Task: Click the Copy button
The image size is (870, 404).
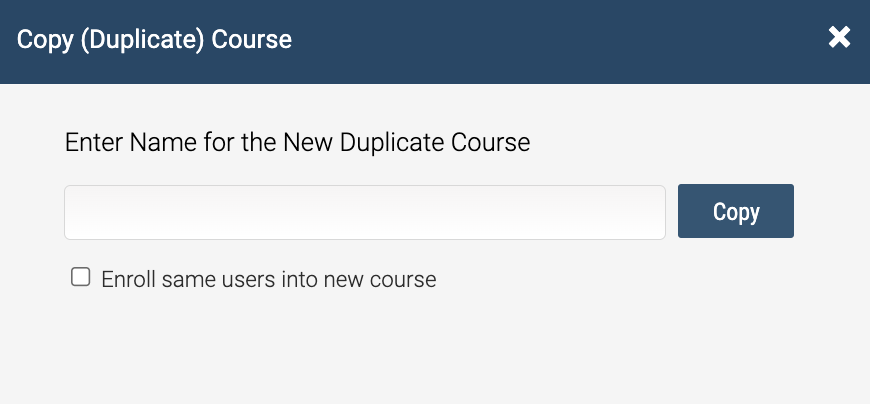Action: point(736,211)
